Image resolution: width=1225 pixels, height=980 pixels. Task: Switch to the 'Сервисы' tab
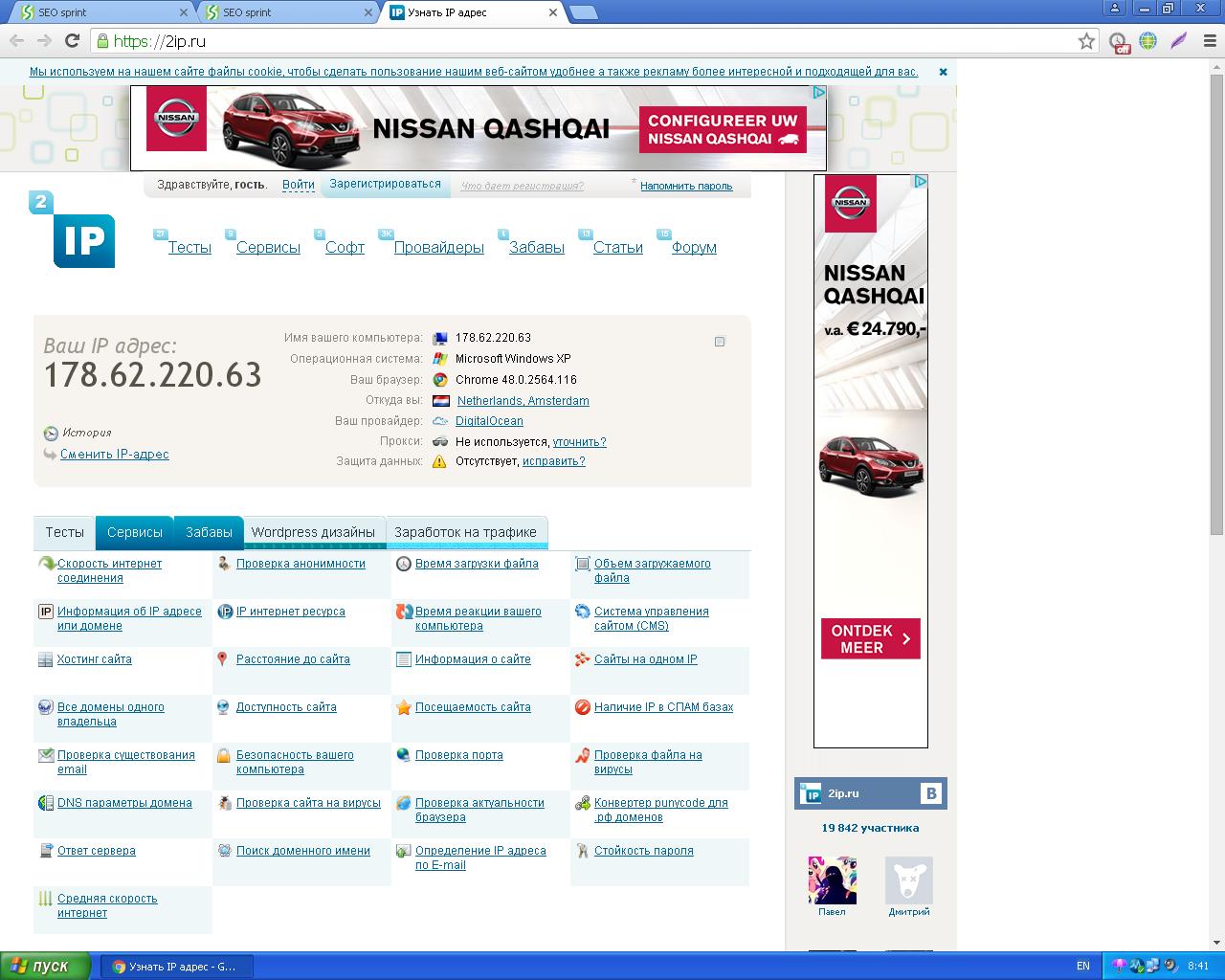coord(135,532)
